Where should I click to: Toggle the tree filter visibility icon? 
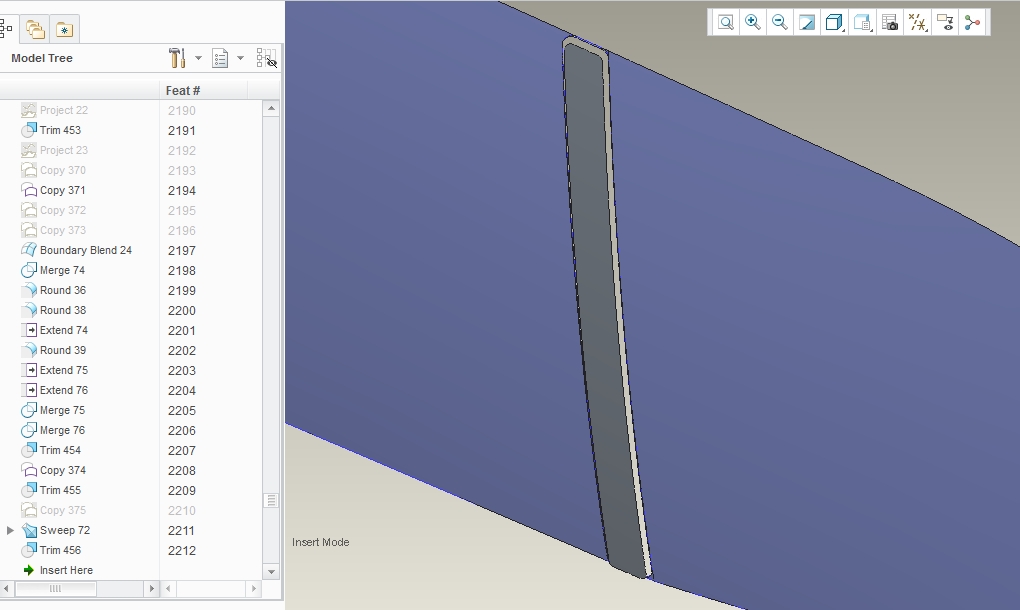point(266,58)
